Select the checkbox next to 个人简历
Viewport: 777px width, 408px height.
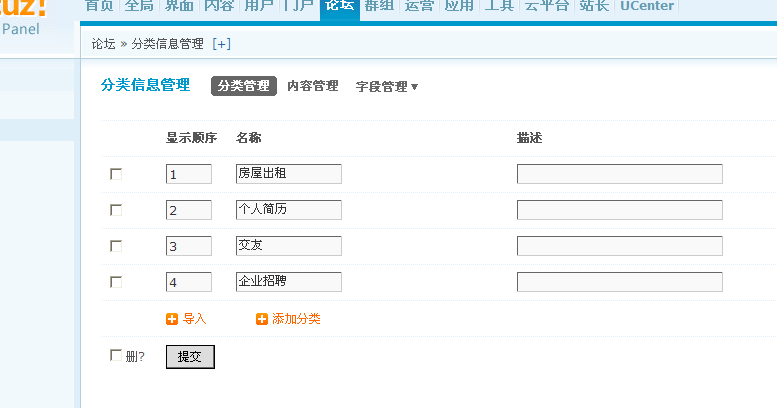tap(116, 210)
